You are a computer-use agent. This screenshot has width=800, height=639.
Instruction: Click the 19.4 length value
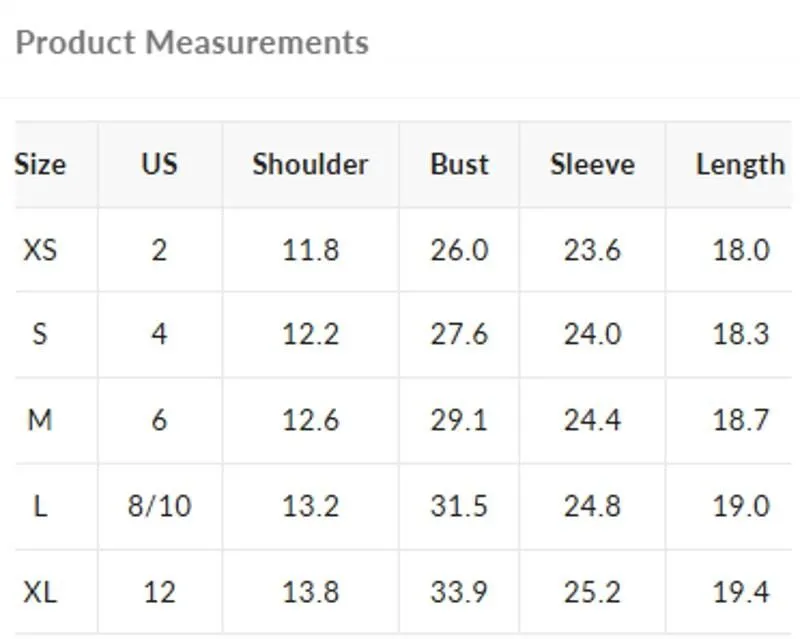point(741,593)
